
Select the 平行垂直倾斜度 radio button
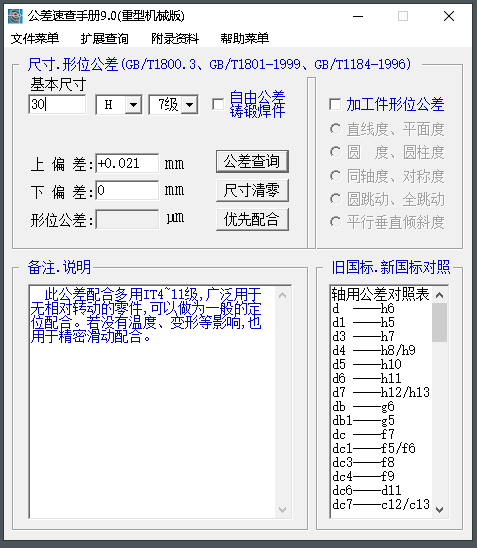point(335,222)
